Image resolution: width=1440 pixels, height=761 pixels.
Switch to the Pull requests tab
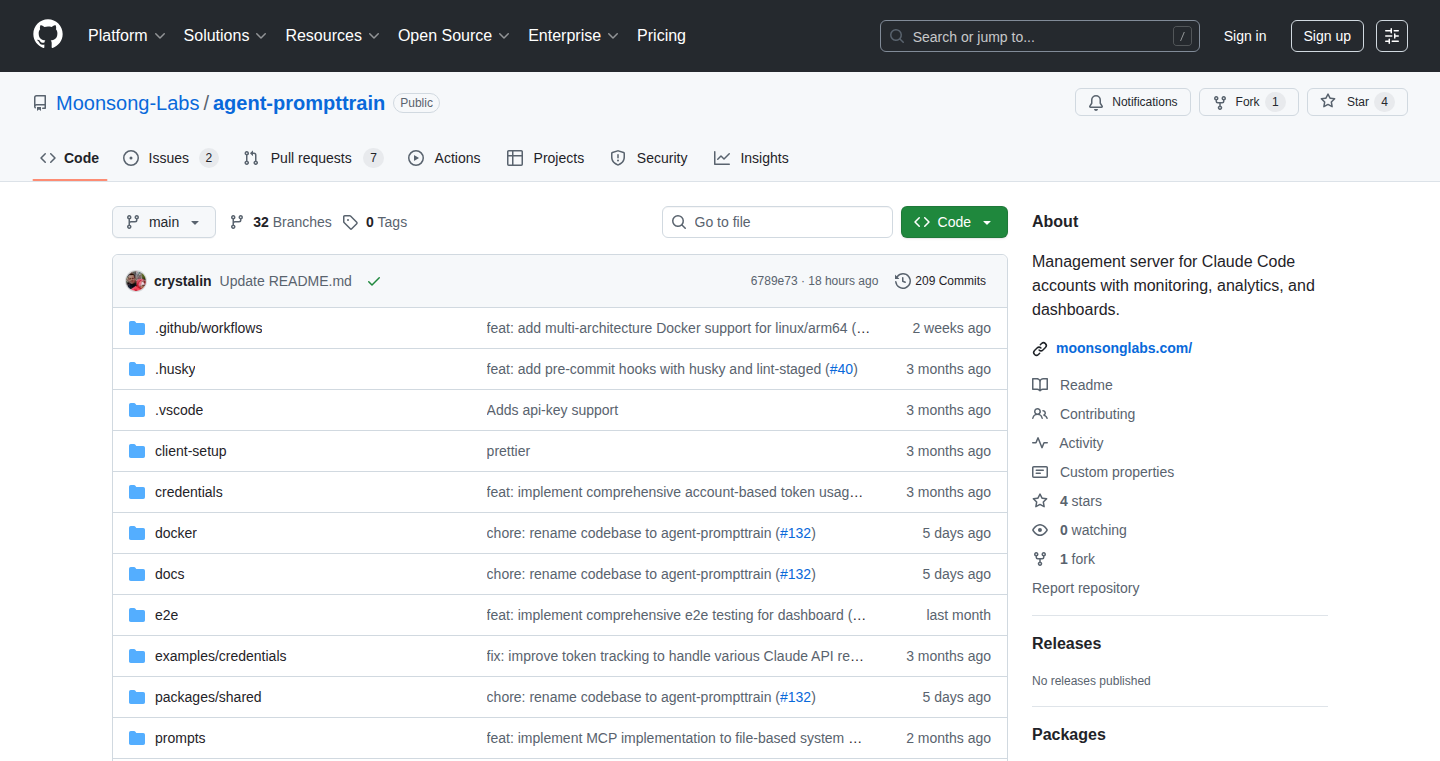pos(313,158)
